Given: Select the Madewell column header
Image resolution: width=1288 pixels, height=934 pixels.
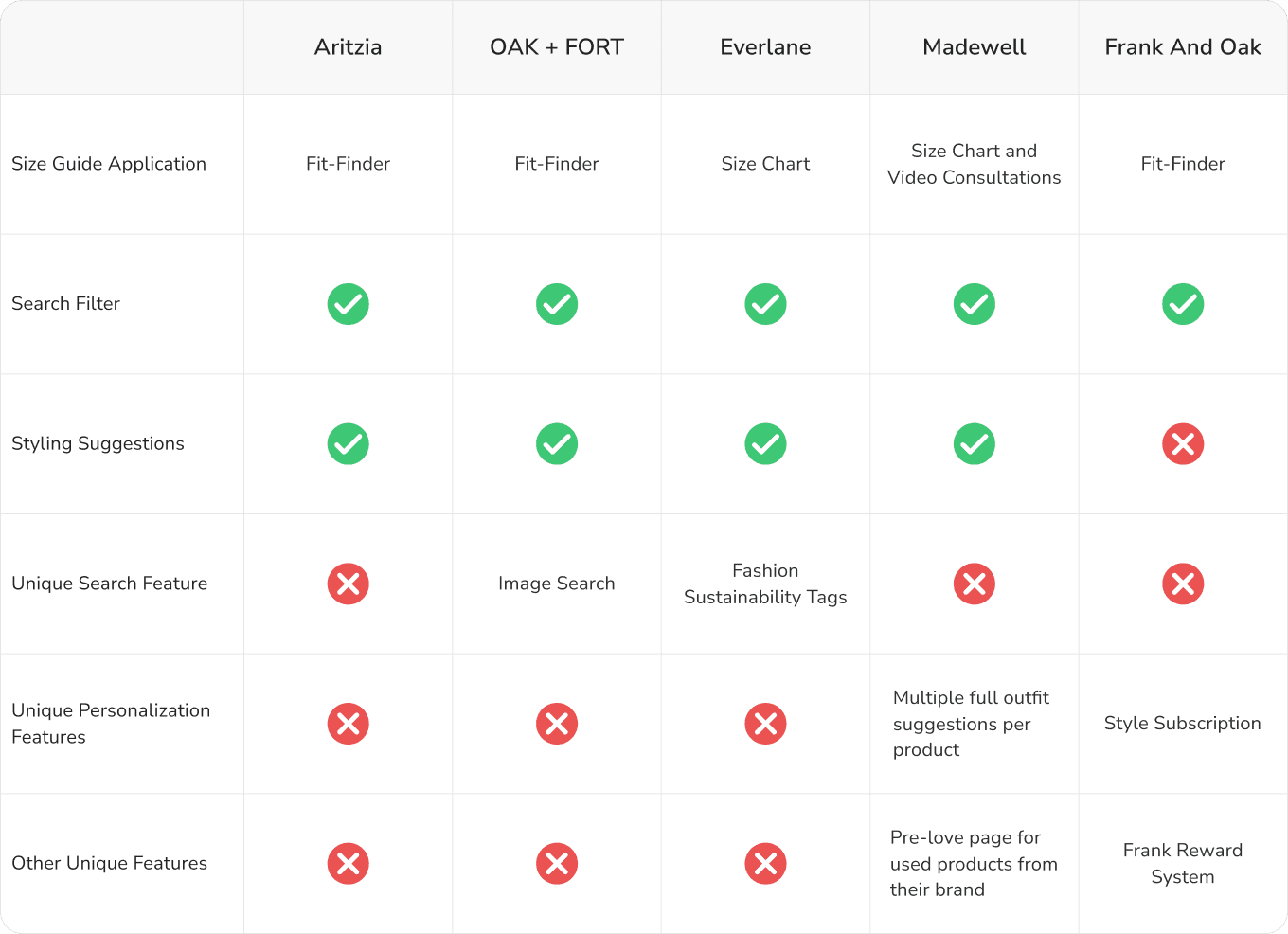Looking at the screenshot, I should (x=975, y=47).
